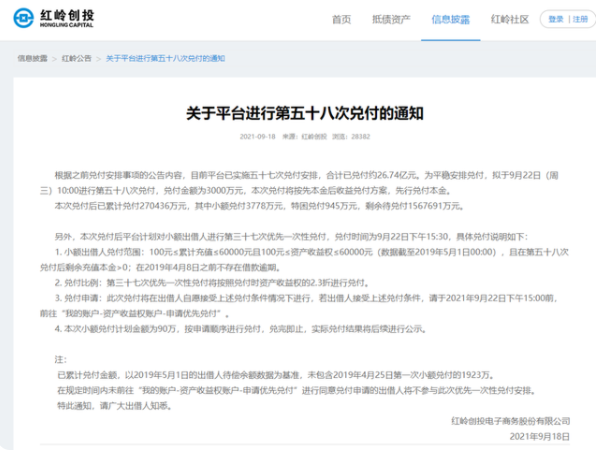The height and width of the screenshot is (463, 598).
Task: Open the 首页 navigation item
Action: [x=341, y=19]
